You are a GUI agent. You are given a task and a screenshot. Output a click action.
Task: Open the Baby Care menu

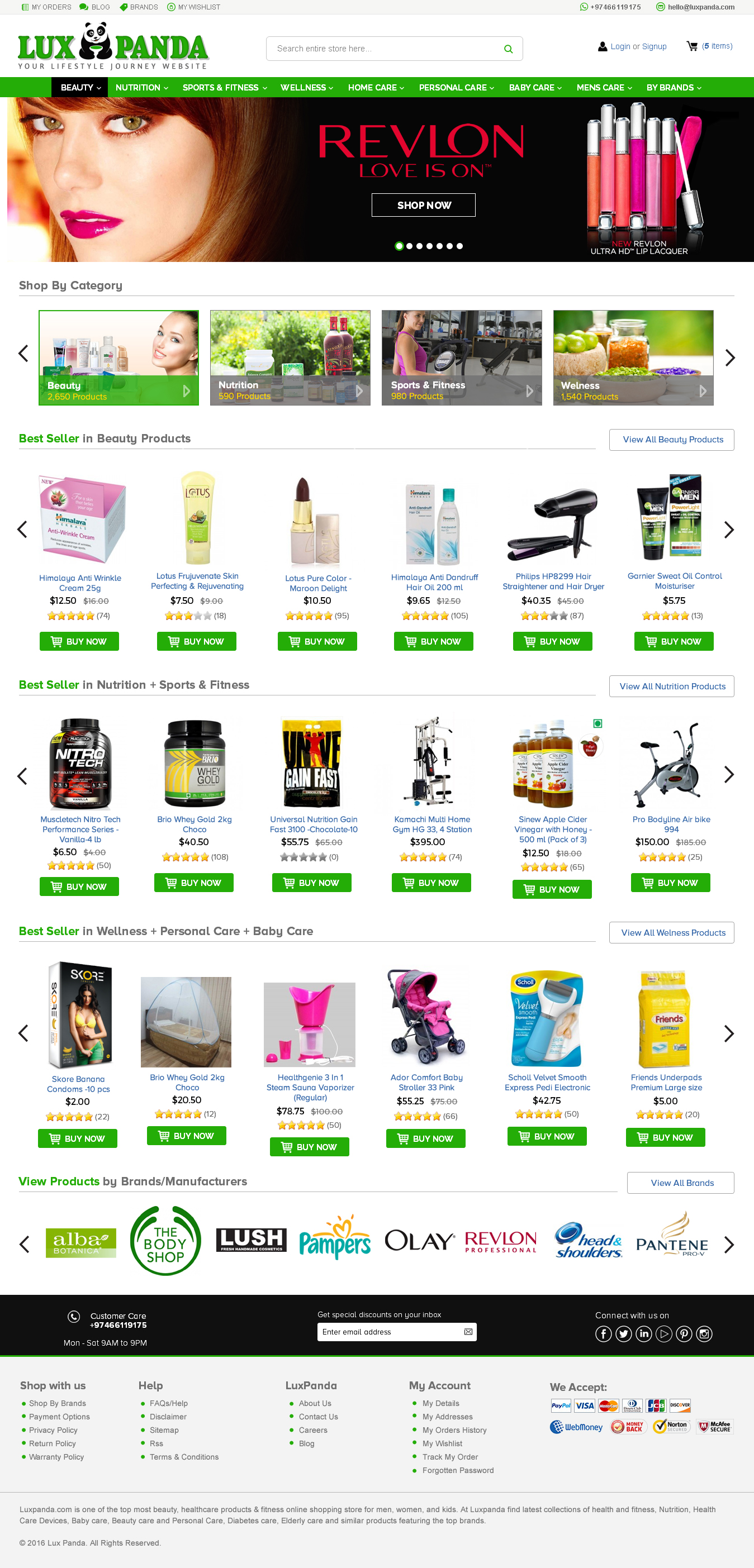[x=535, y=88]
